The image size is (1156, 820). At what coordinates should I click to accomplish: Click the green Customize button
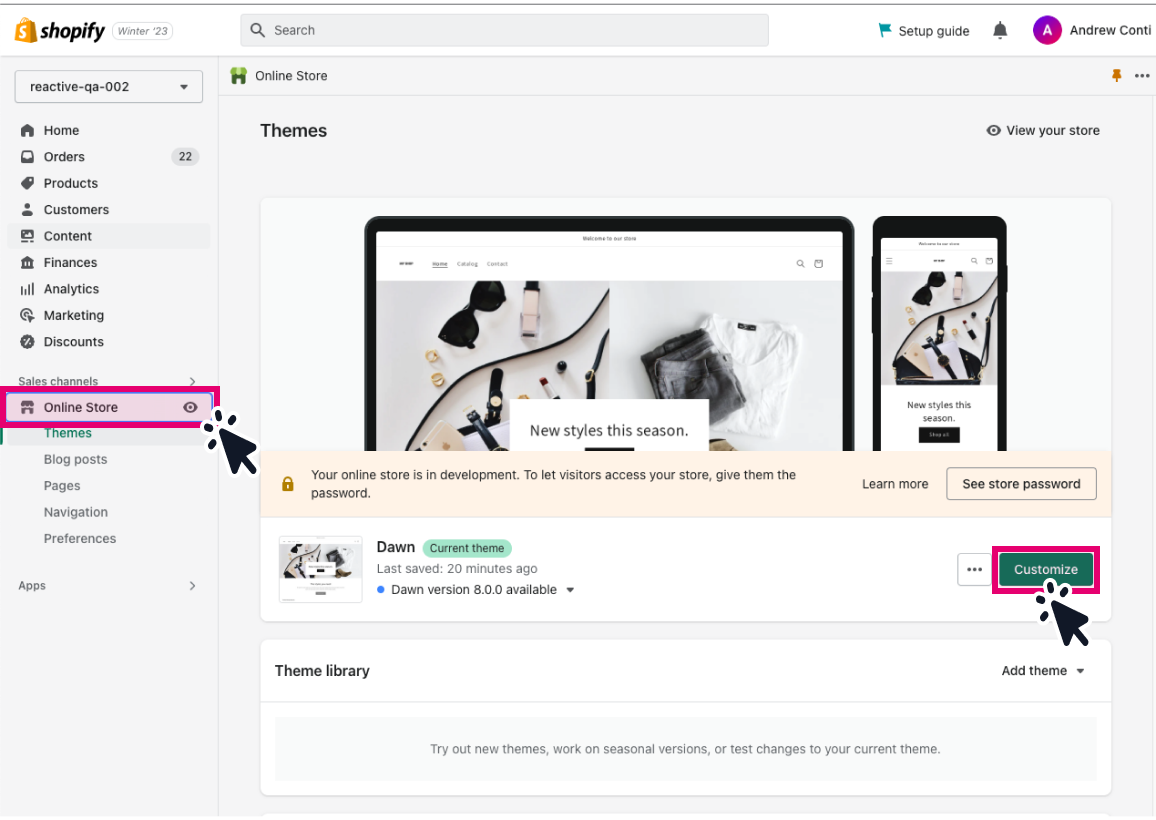[x=1045, y=569]
